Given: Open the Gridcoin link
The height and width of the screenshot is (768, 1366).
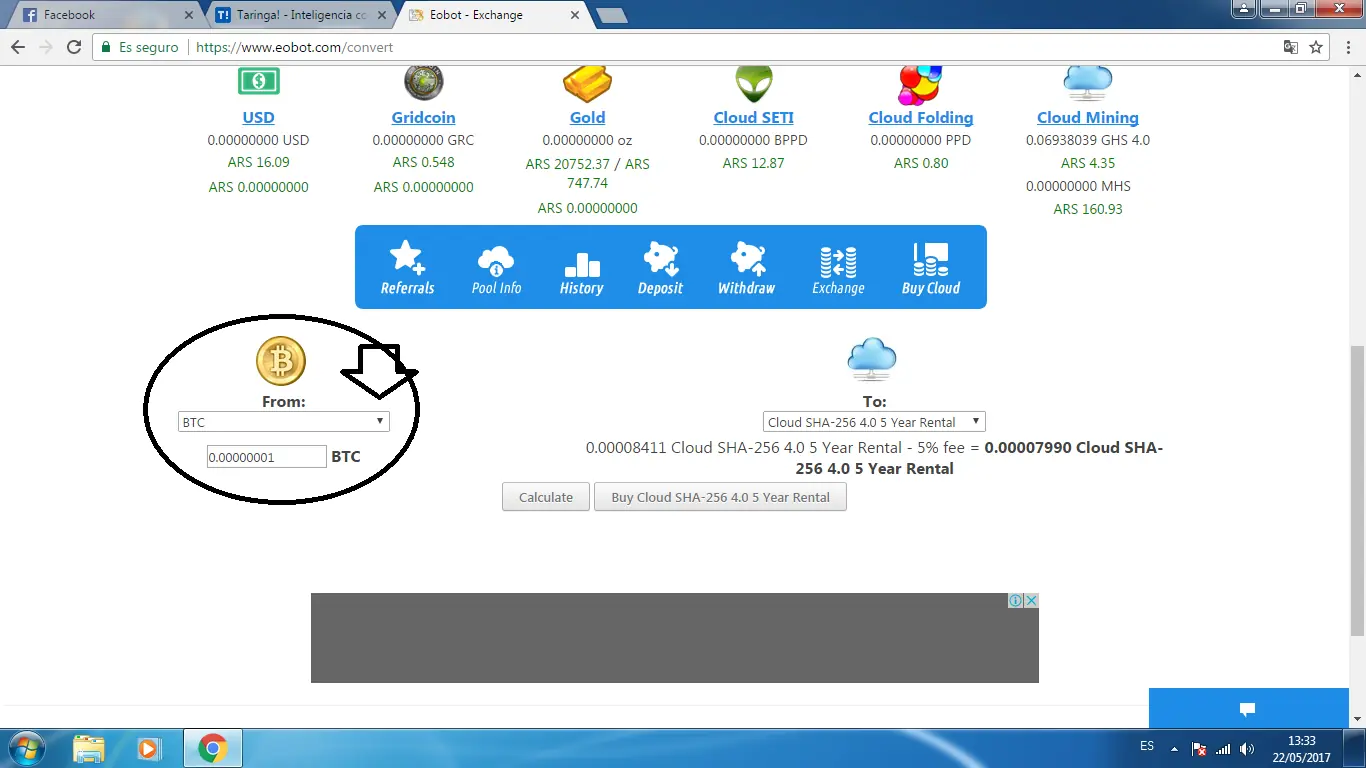Looking at the screenshot, I should [x=423, y=117].
